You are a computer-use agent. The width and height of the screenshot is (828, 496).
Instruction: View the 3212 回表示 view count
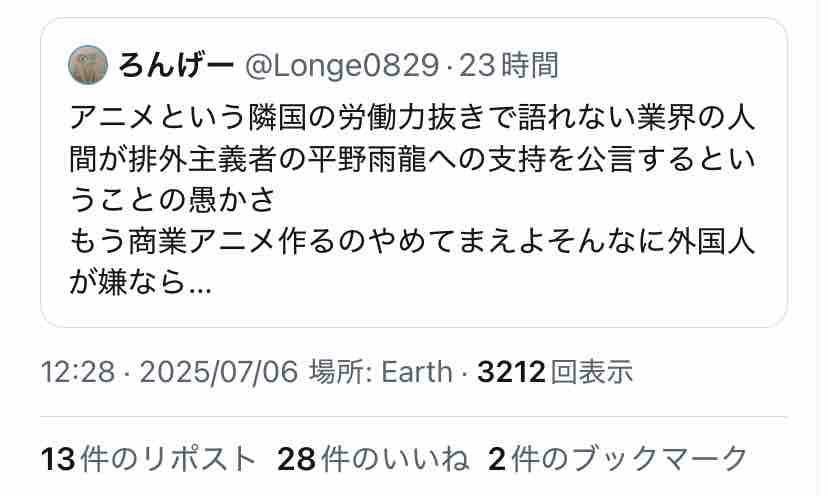(554, 371)
